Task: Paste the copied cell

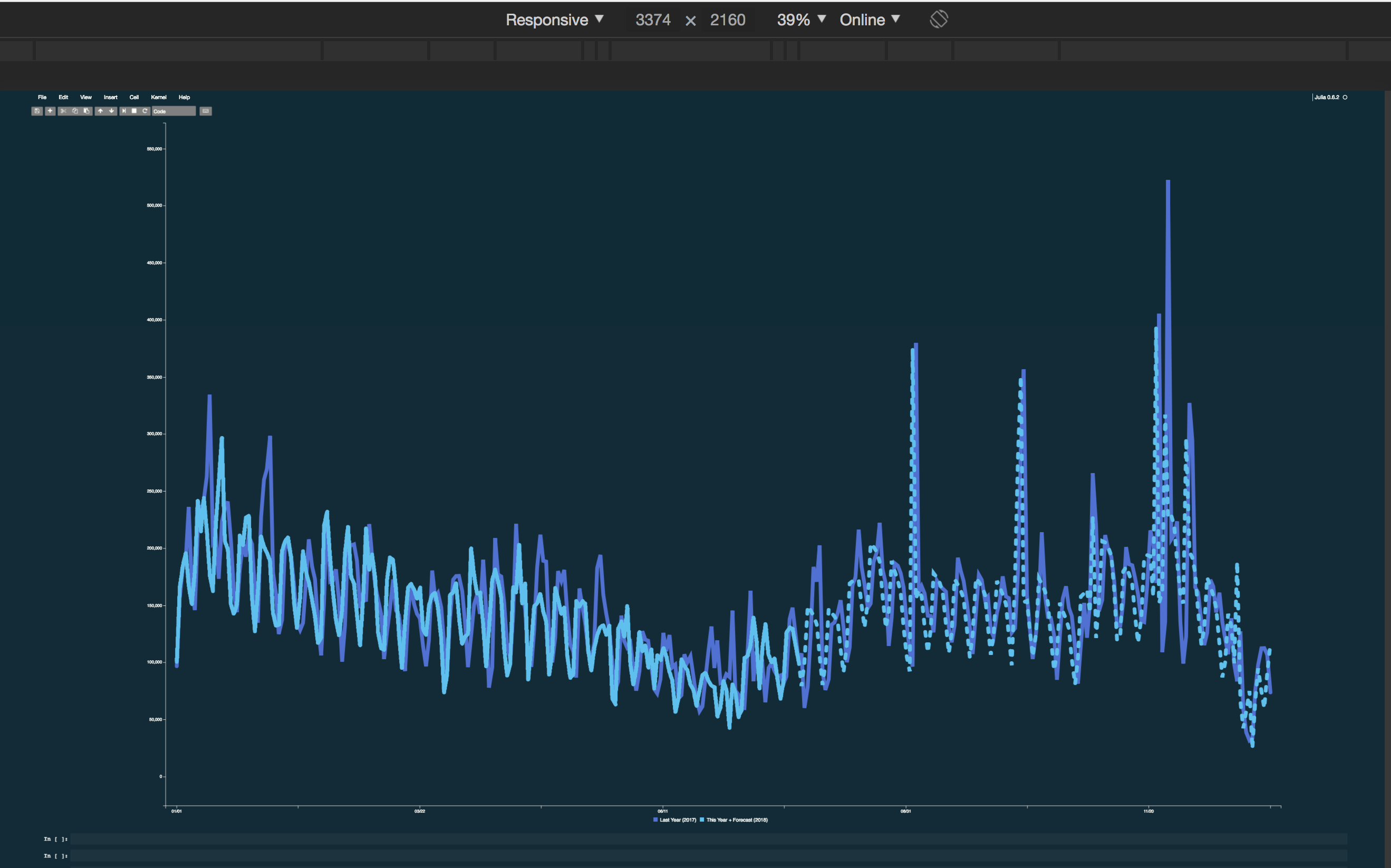Action: 85,111
